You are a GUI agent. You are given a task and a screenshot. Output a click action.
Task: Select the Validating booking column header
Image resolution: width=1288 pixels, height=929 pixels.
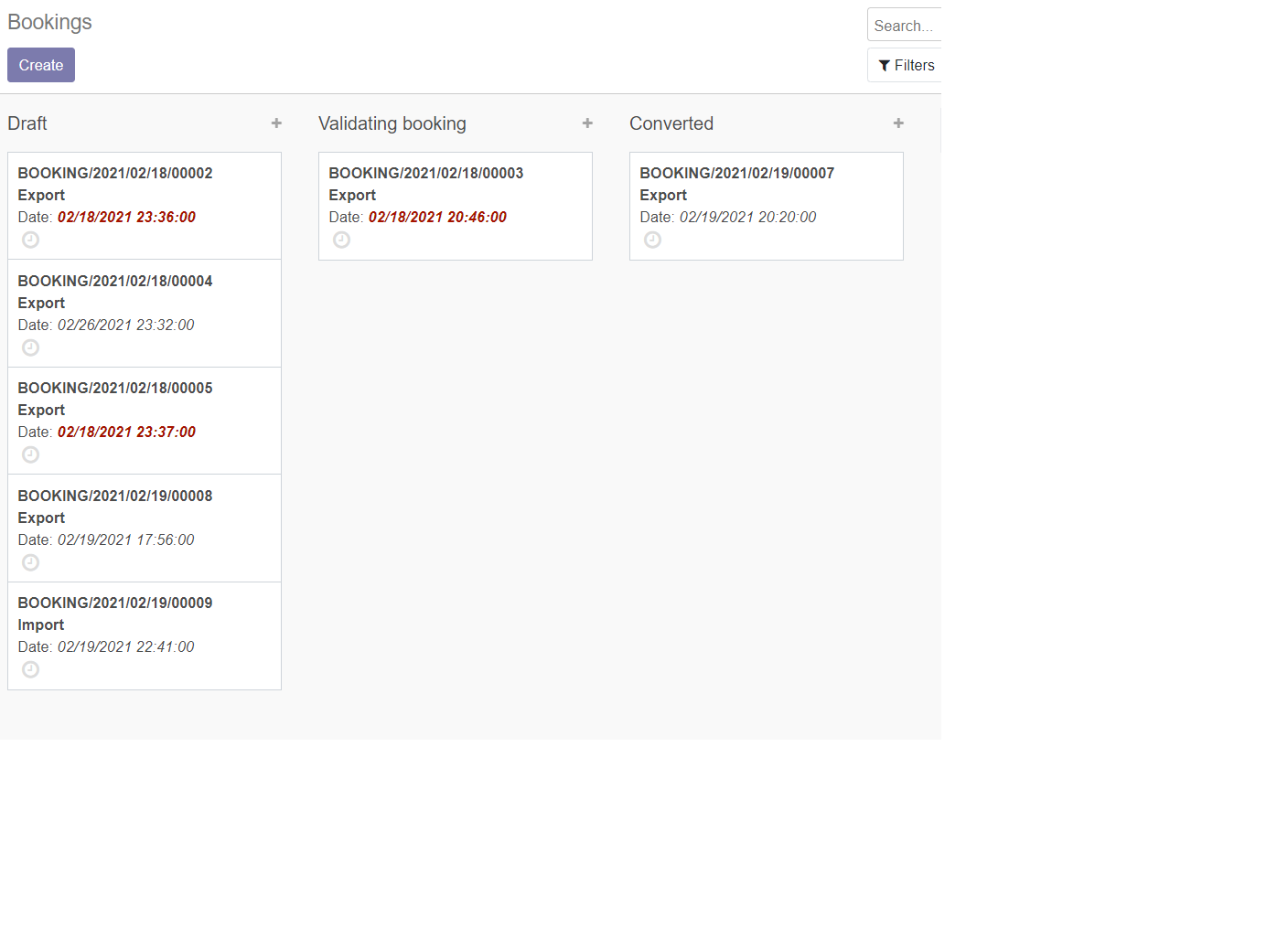click(392, 123)
